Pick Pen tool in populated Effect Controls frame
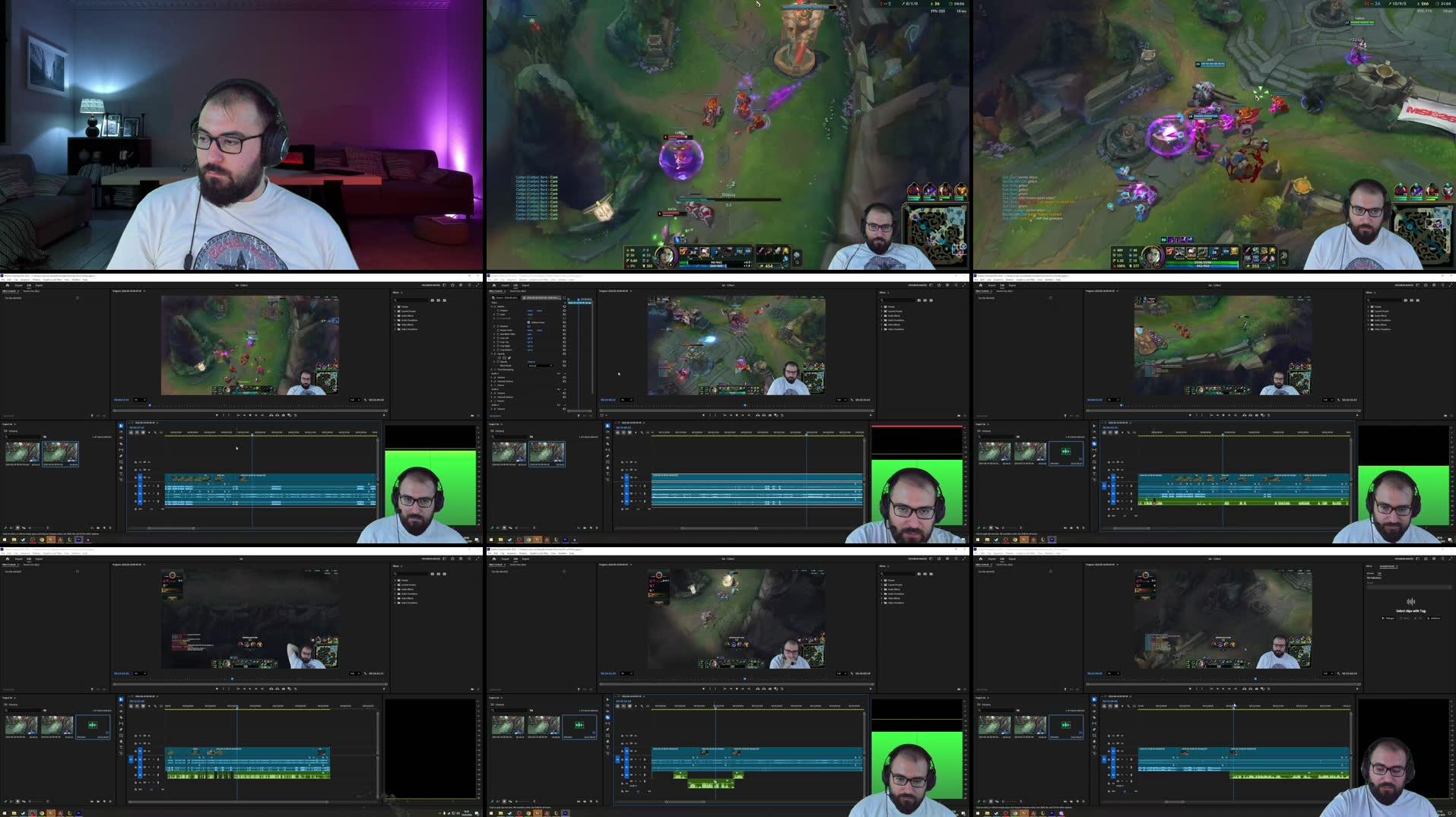 [x=607, y=455]
